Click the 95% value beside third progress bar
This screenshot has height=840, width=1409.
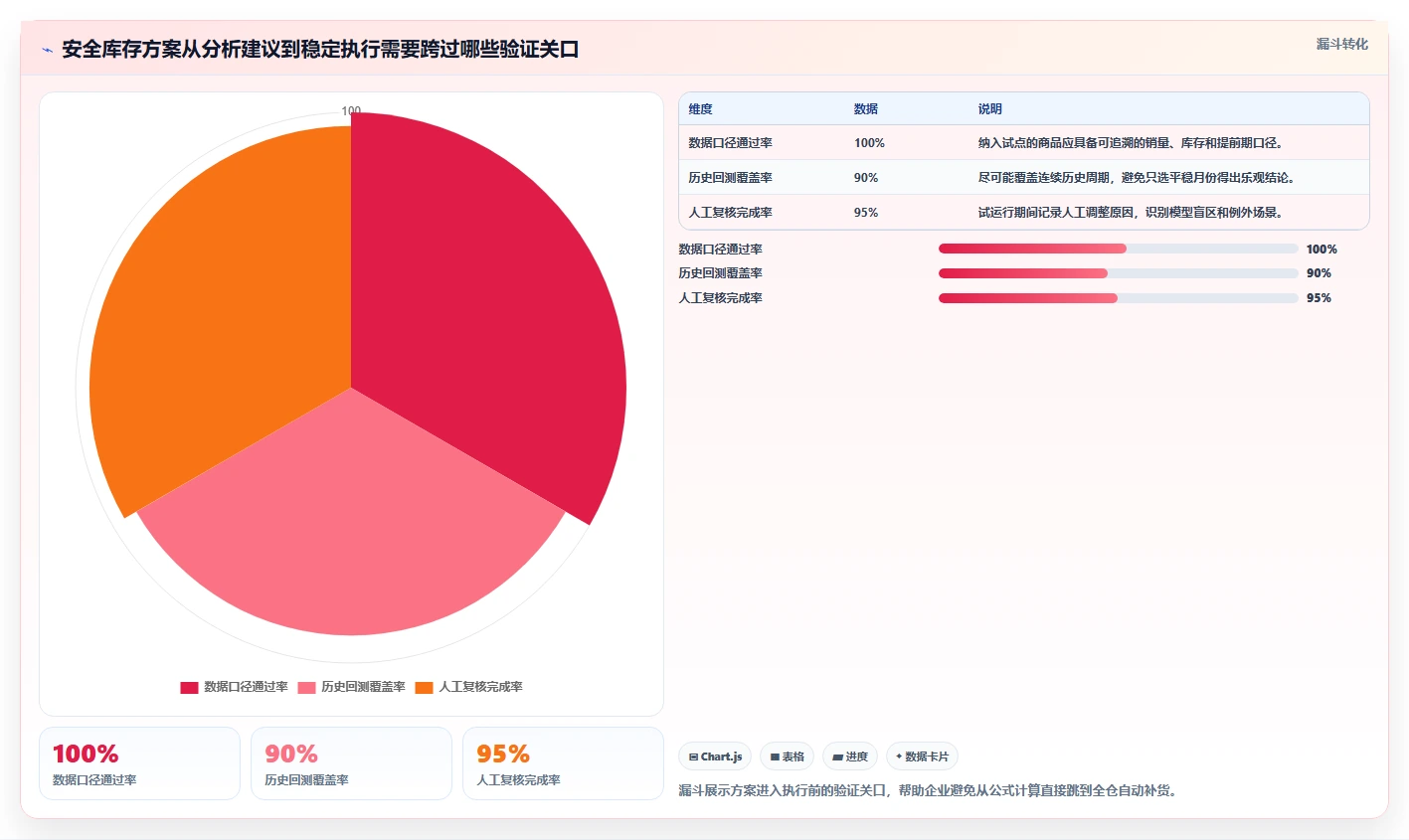(1319, 298)
